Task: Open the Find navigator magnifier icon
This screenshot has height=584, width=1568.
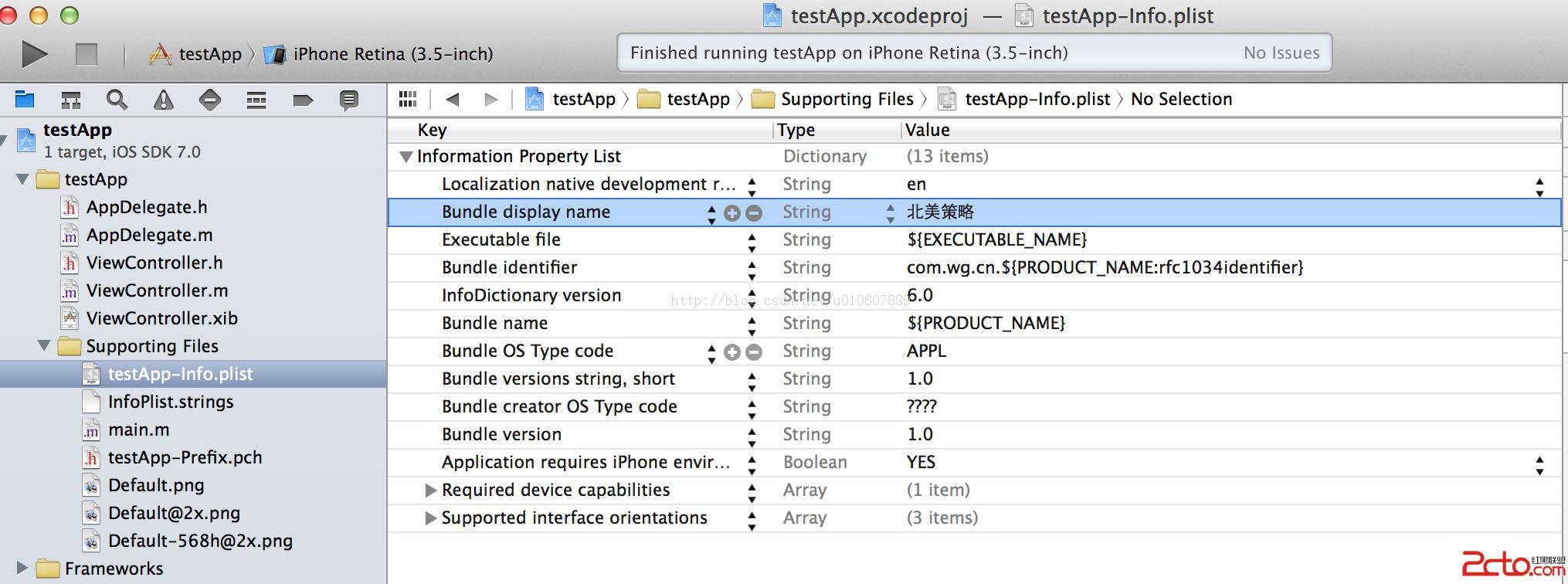Action: pos(117,100)
